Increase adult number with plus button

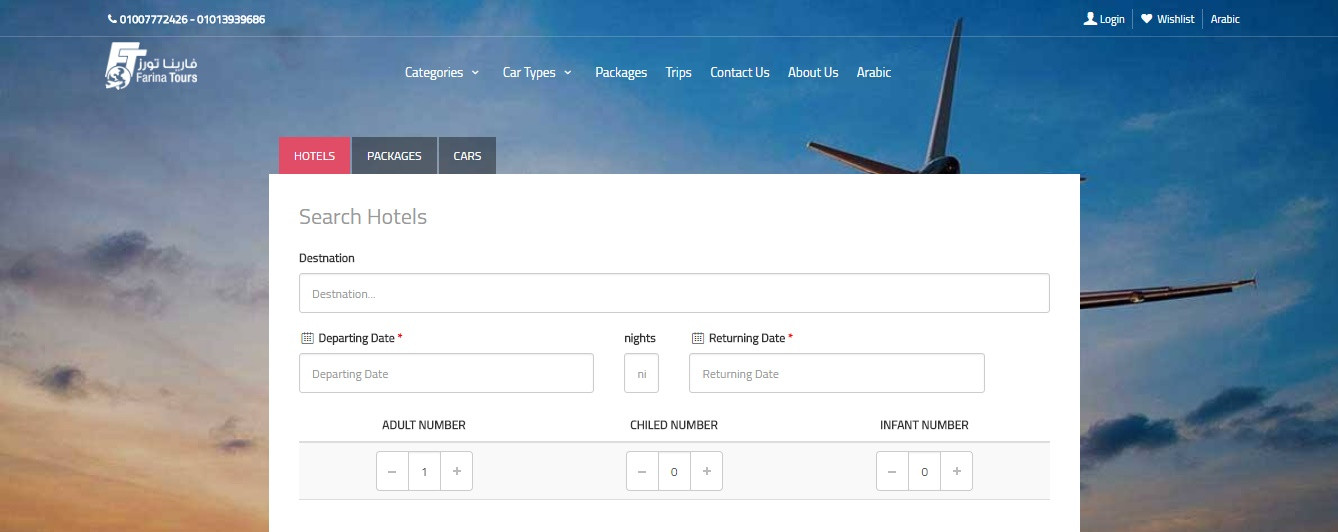coord(457,471)
